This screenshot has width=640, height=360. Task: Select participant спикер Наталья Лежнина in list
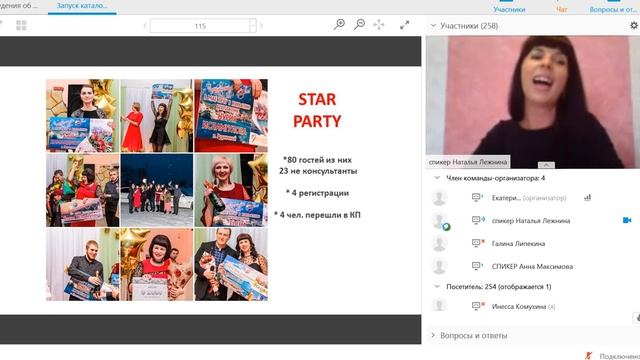coord(531,220)
